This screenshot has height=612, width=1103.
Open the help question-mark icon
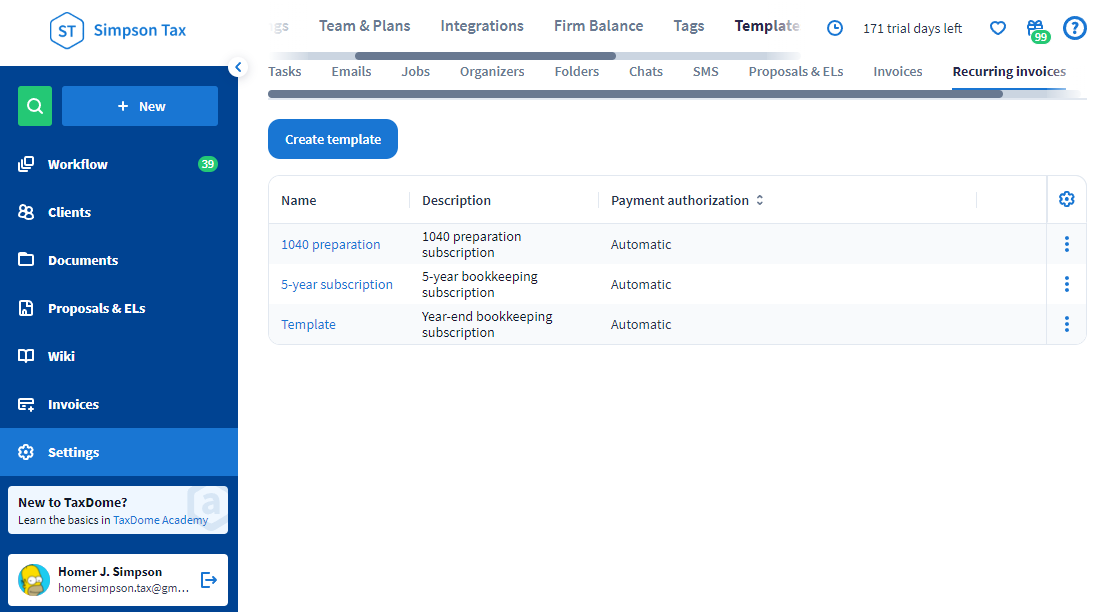1075,28
